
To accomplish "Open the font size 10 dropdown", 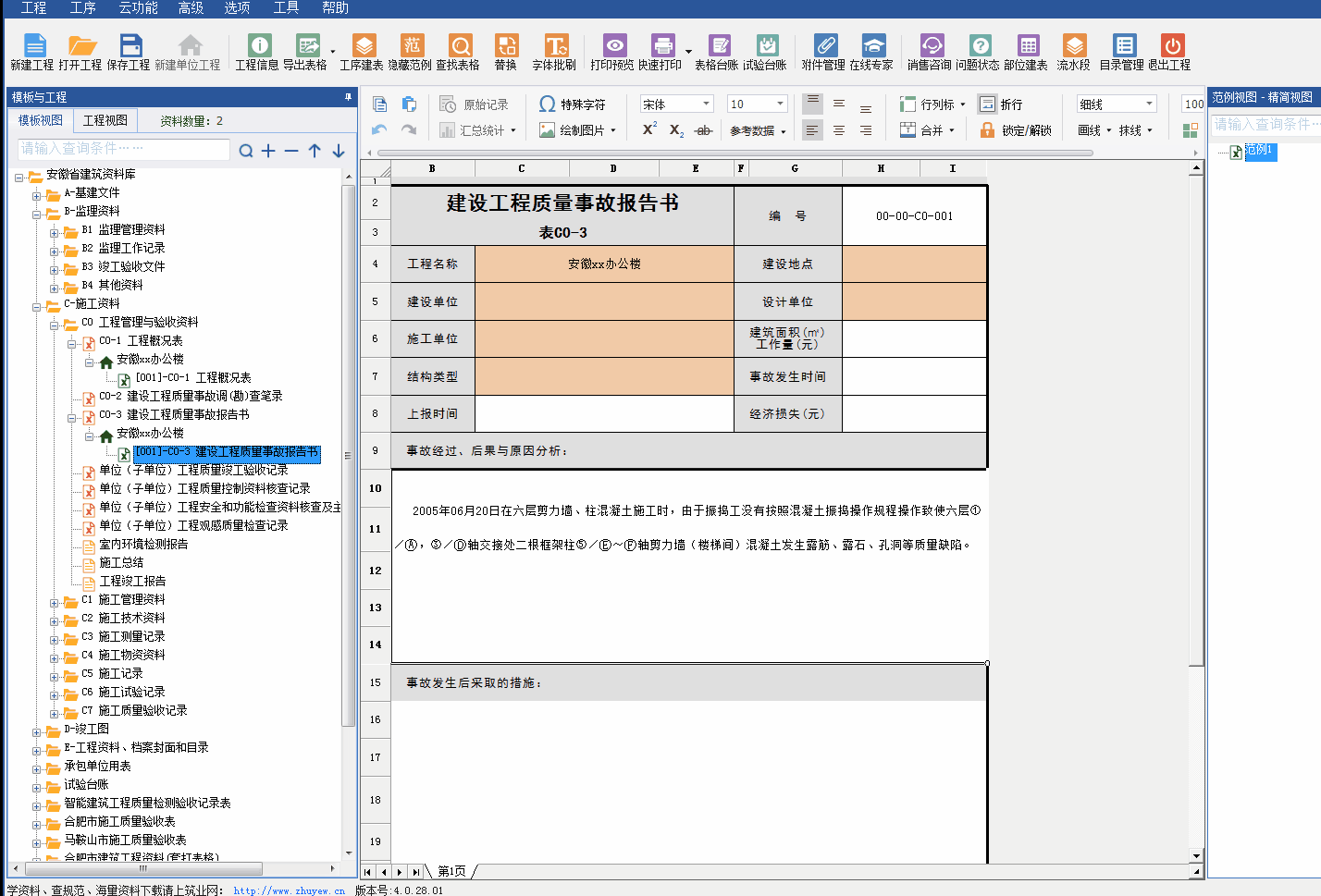I will click(x=754, y=104).
